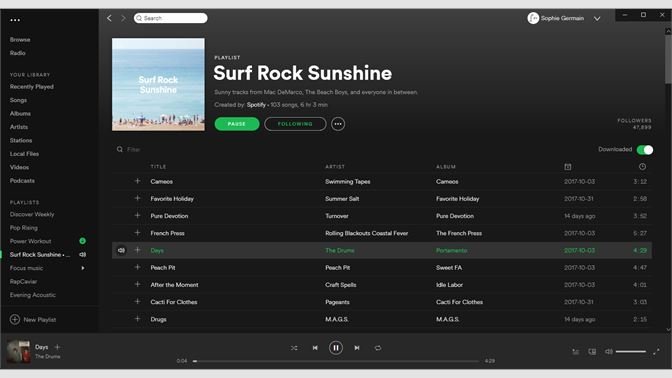The height and width of the screenshot is (378, 672).
Task: Open Local Files in your library
Action: point(24,154)
